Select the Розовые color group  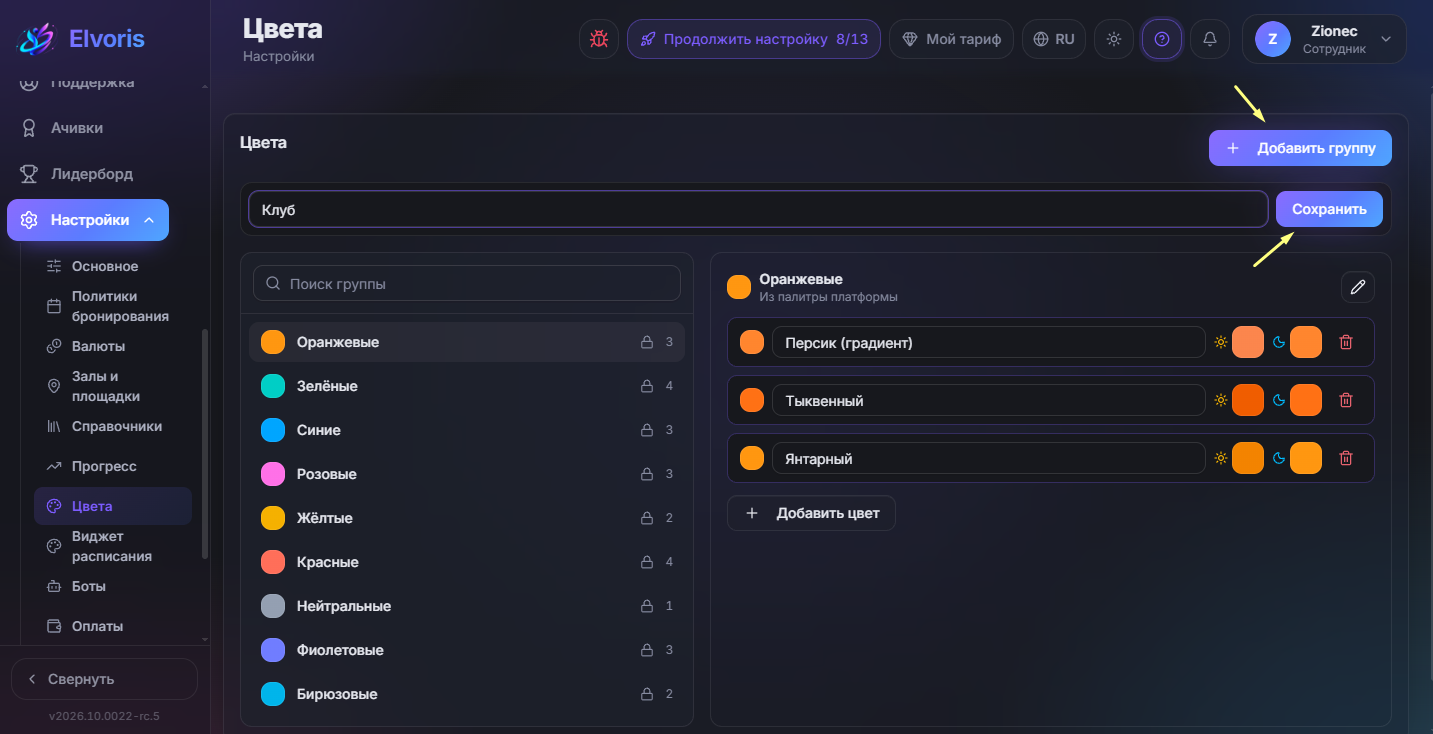coord(467,474)
